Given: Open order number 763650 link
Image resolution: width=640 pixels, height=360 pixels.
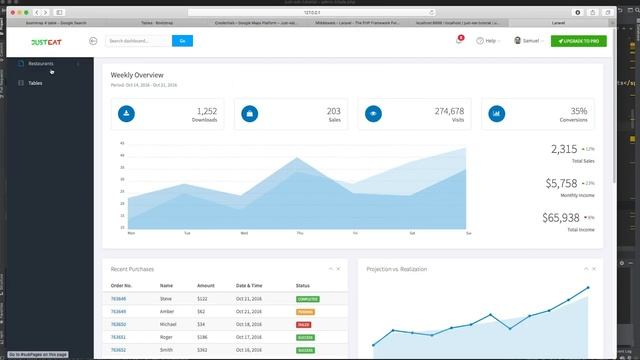Looking at the screenshot, I should [118, 324].
